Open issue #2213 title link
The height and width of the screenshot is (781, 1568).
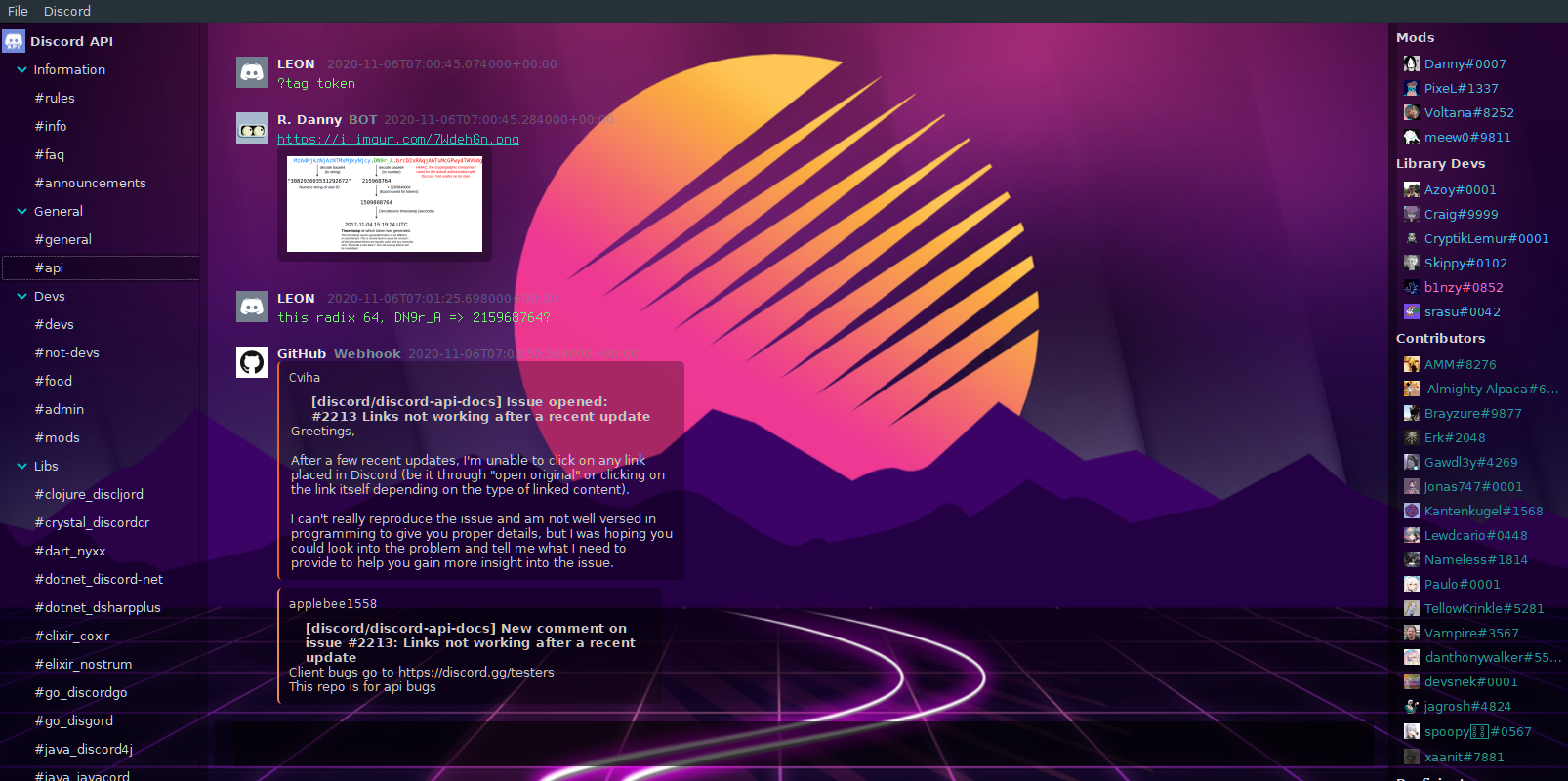480,409
